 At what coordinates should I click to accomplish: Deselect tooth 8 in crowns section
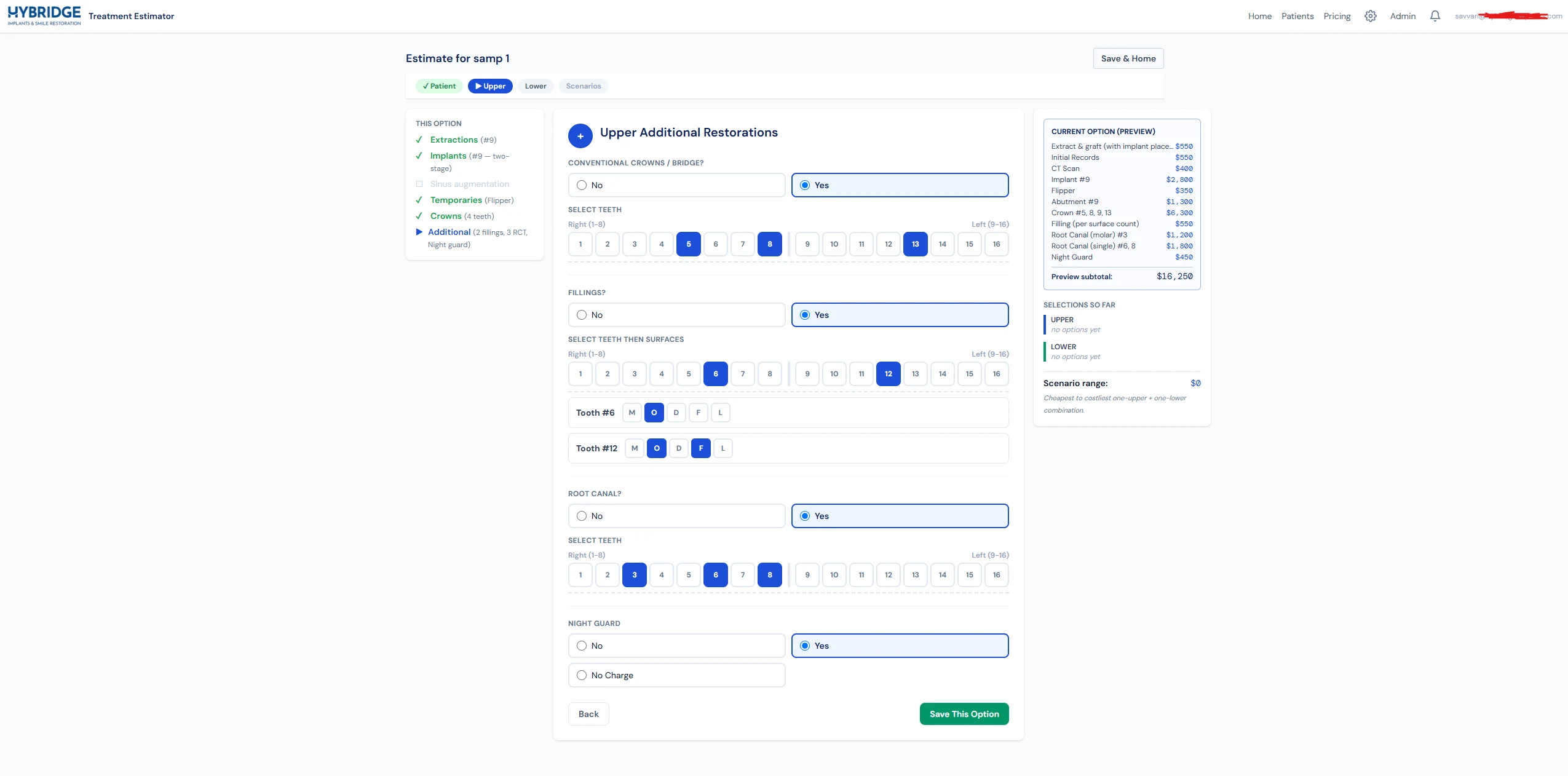pos(770,244)
